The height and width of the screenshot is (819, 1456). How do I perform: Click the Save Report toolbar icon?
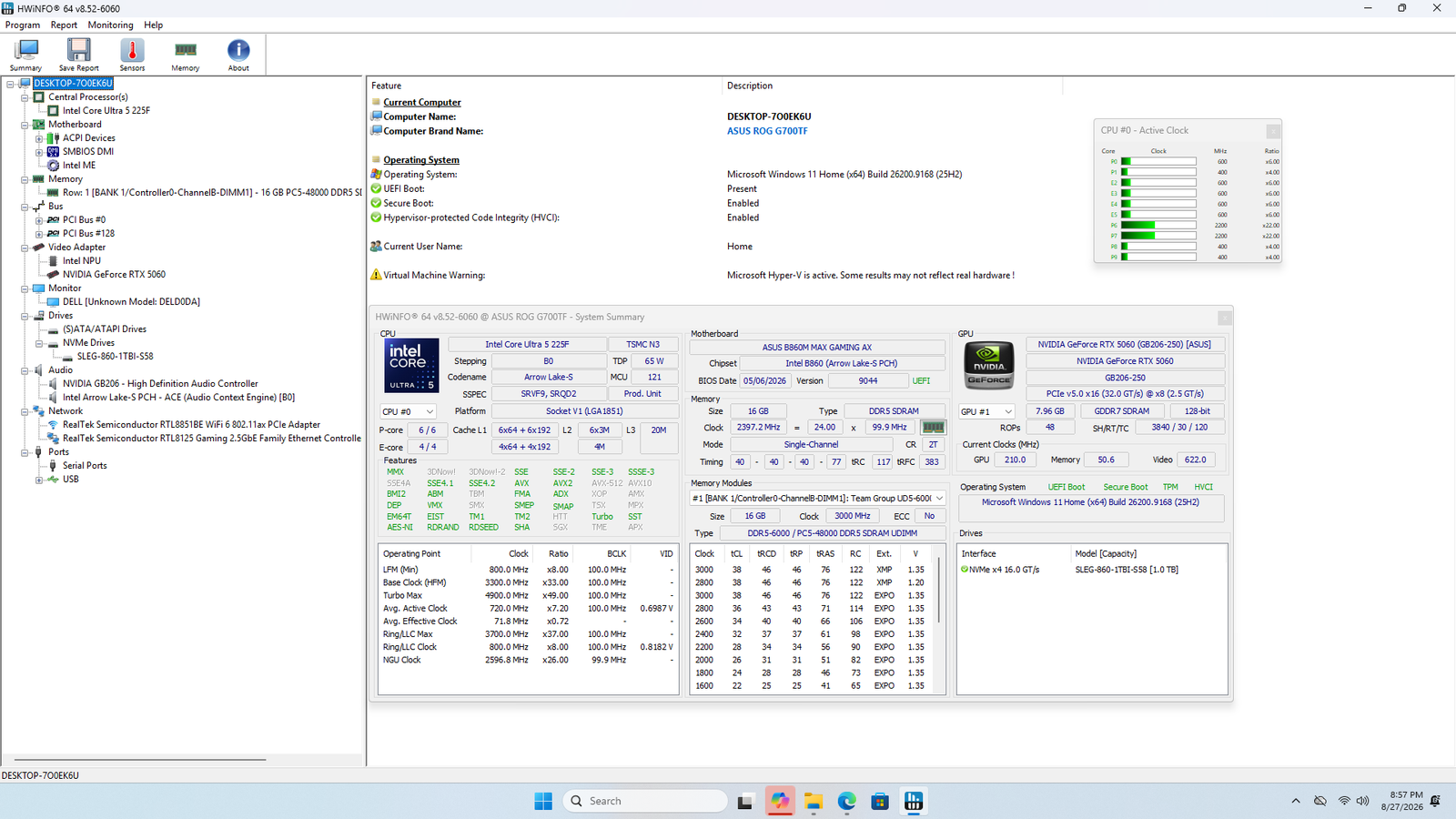click(x=79, y=55)
